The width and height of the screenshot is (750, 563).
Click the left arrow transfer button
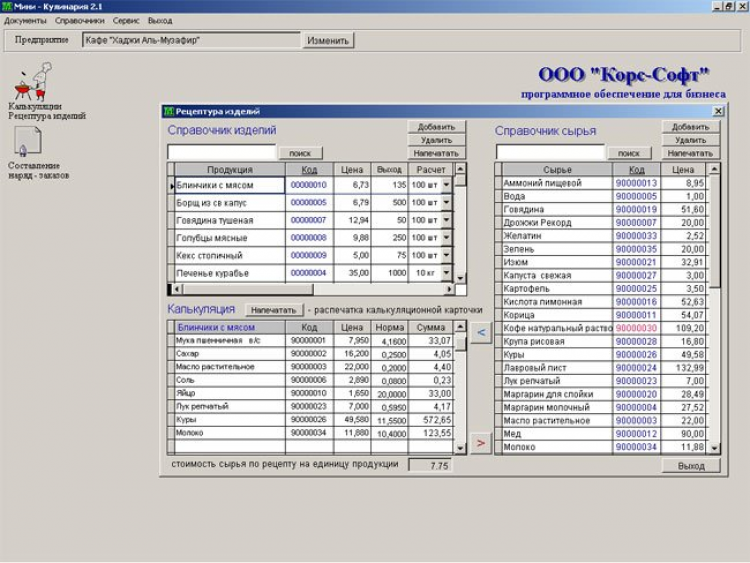pyautogui.click(x=481, y=333)
